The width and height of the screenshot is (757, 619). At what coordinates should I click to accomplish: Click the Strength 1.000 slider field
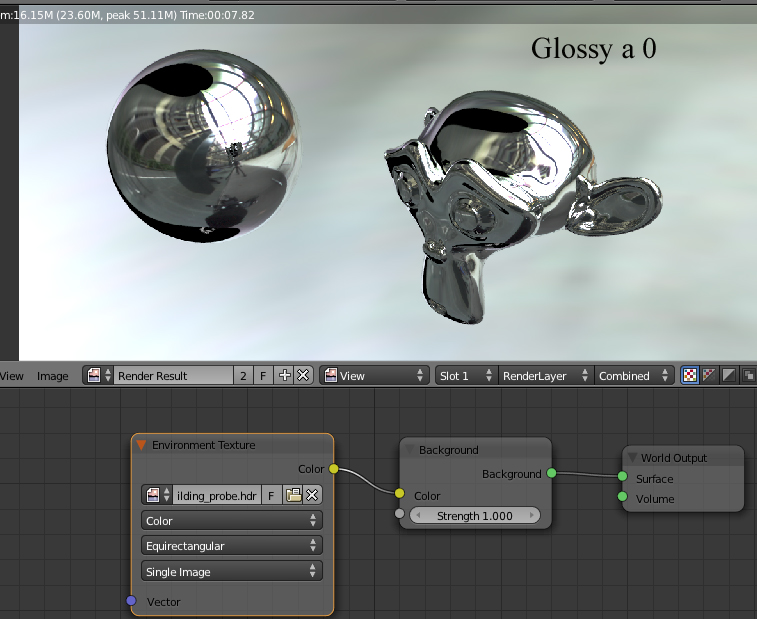click(x=475, y=516)
